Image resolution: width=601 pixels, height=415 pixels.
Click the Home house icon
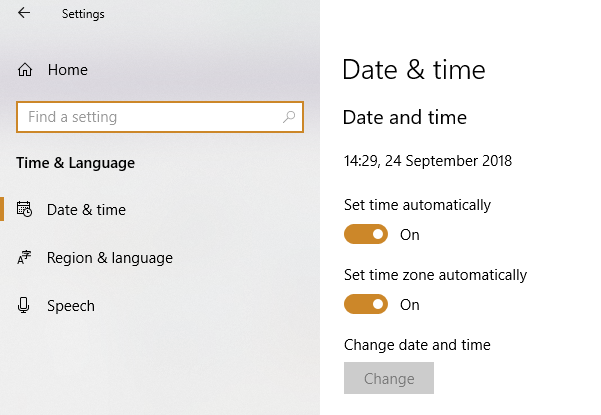(x=25, y=70)
